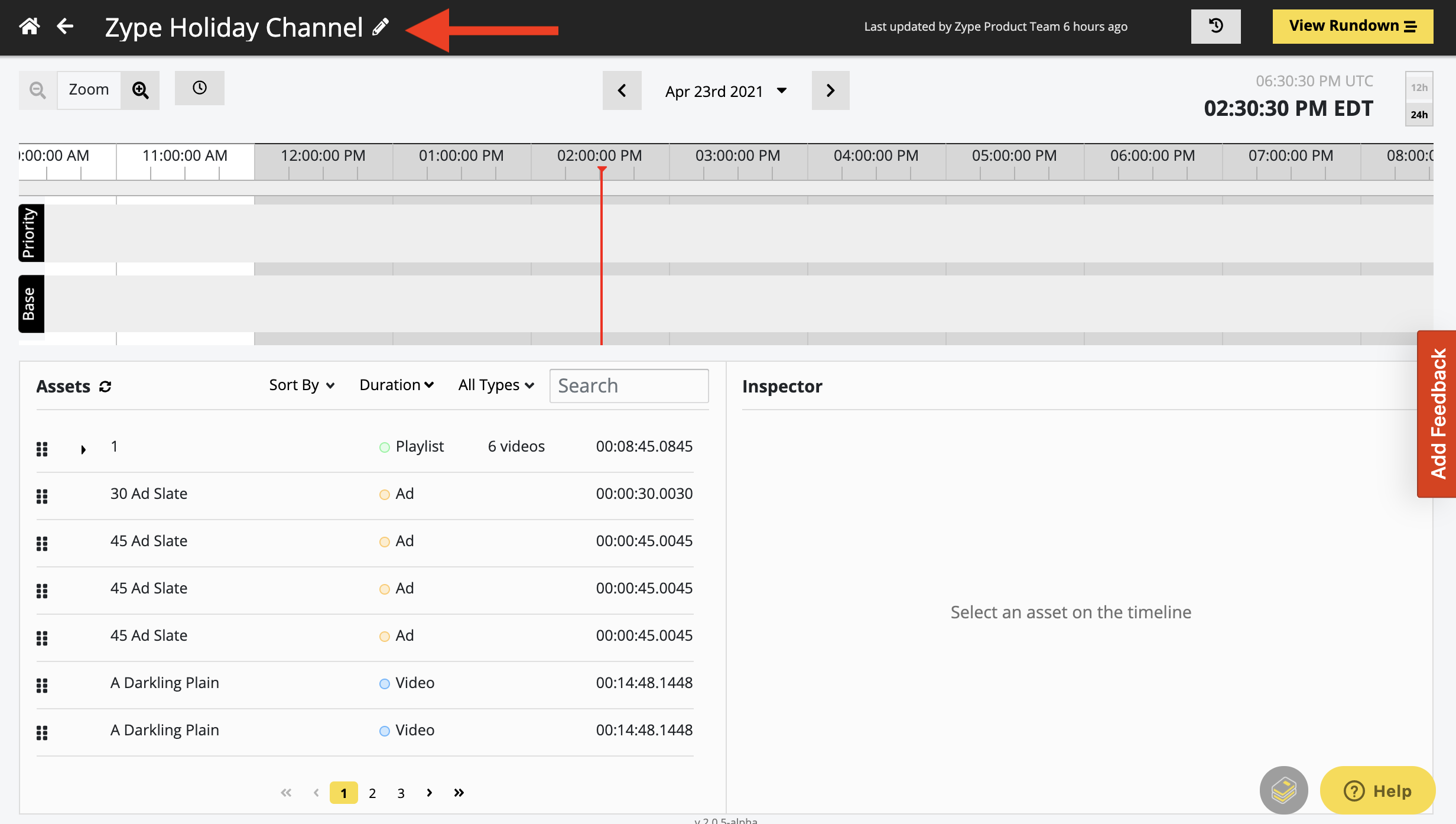
Task: Go to next day arrow
Action: [830, 90]
